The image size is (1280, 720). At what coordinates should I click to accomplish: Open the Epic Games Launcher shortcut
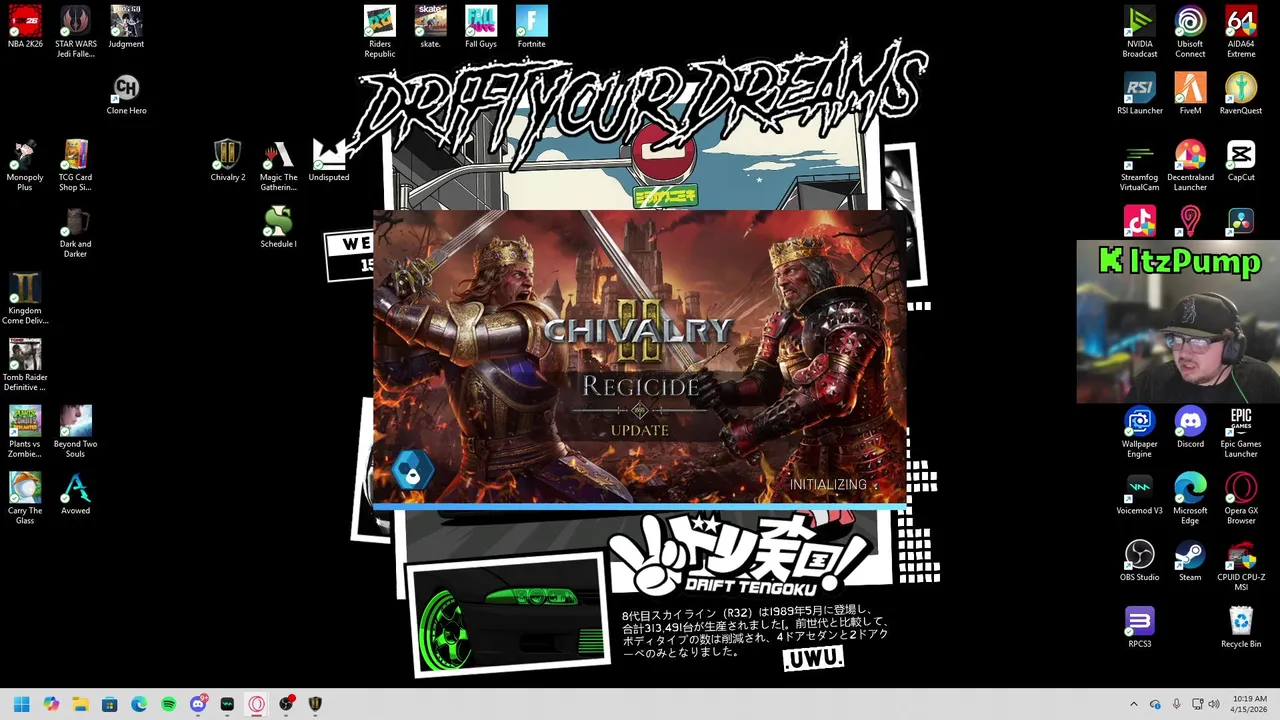coord(1241,432)
